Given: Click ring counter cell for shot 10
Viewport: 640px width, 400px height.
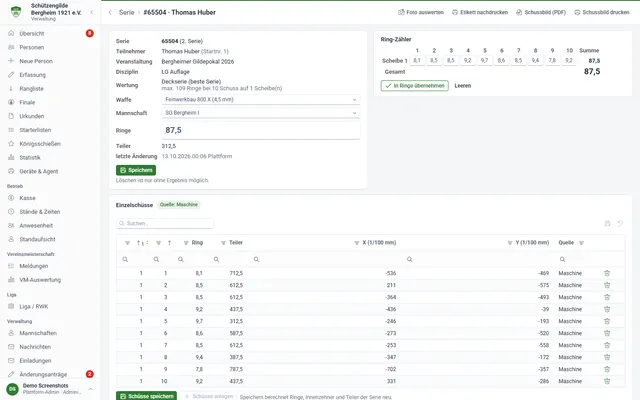Looking at the screenshot, I should point(569,60).
